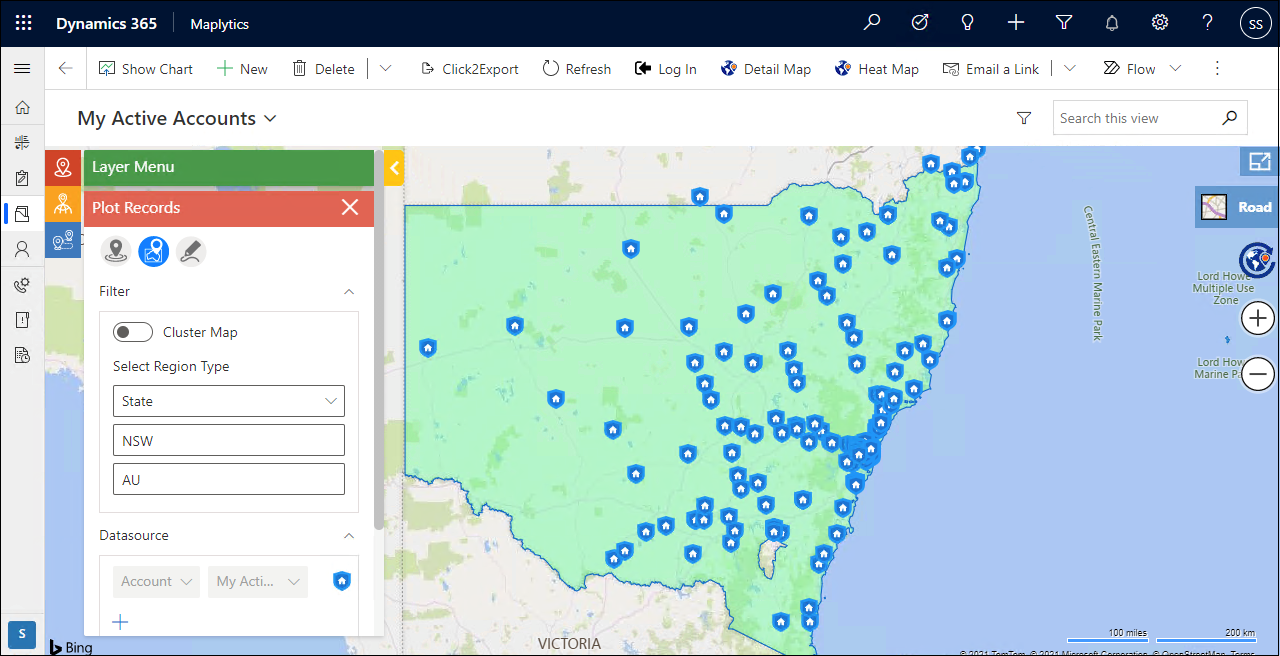Screen dimensions: 1280x656
Task: Open view filter funnel beside search box
Action: [x=1023, y=118]
